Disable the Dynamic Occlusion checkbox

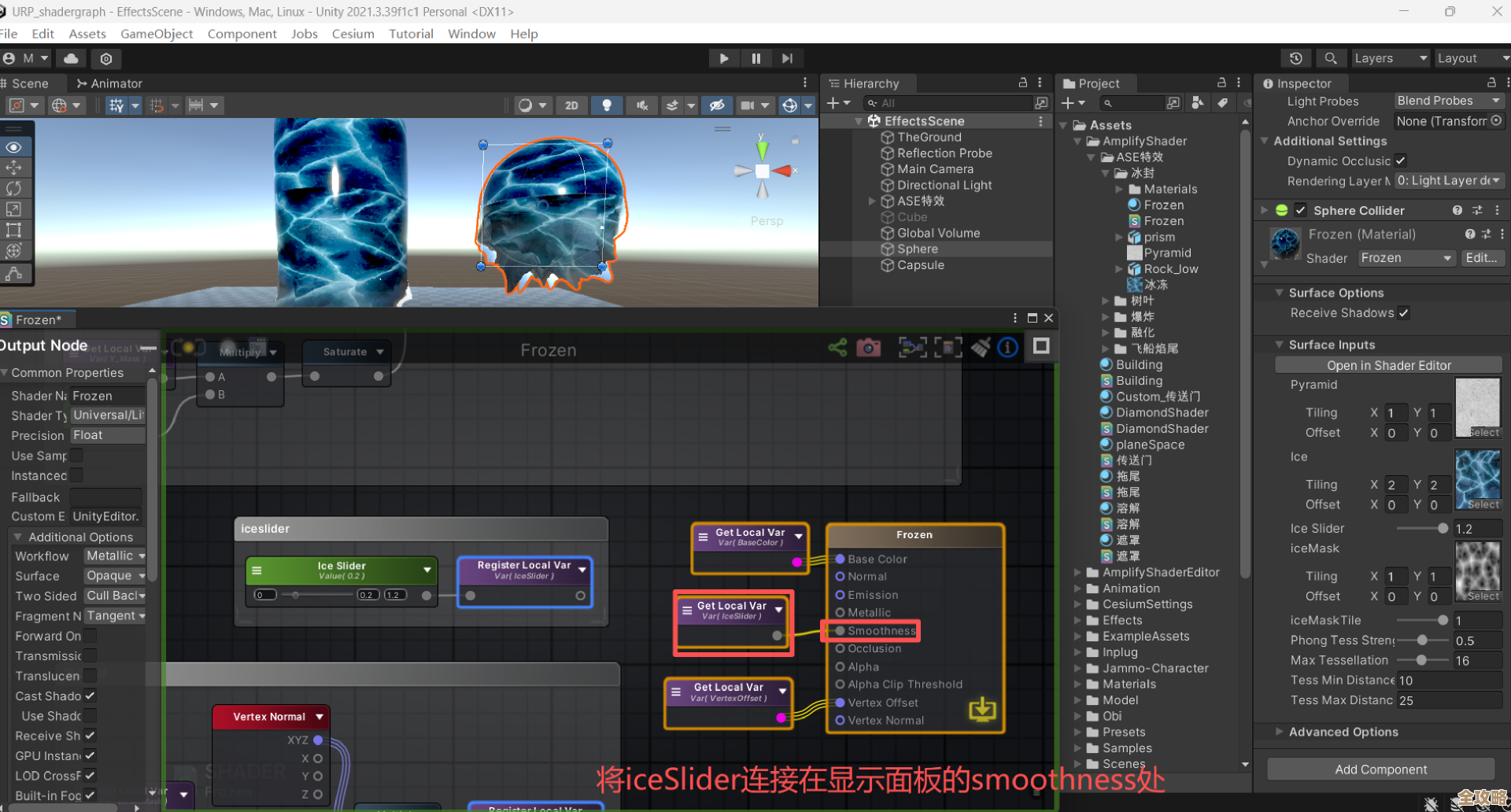tap(1400, 161)
